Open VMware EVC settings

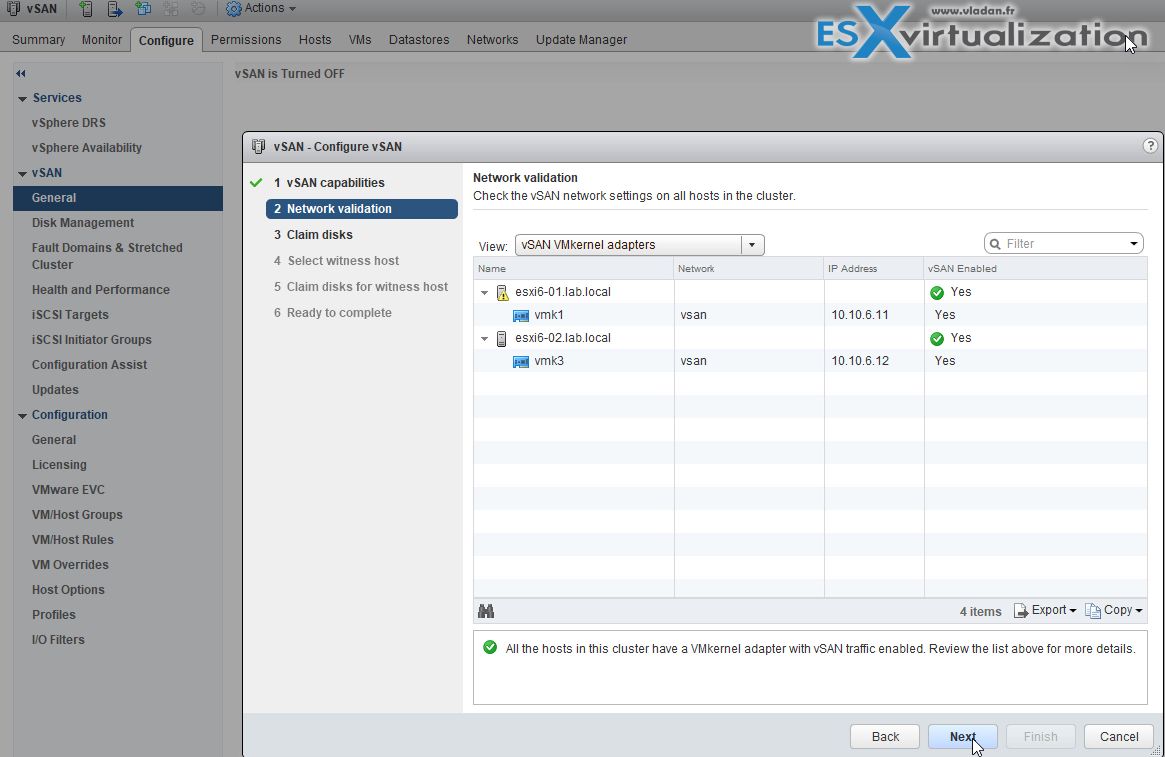point(68,490)
